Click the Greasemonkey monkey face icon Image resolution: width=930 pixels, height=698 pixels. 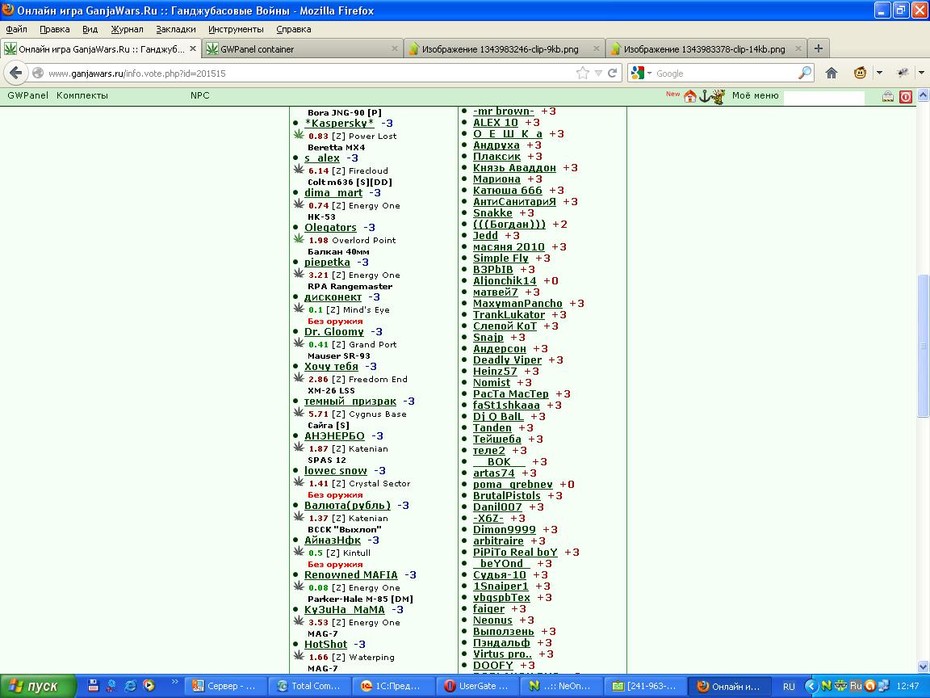tap(860, 73)
